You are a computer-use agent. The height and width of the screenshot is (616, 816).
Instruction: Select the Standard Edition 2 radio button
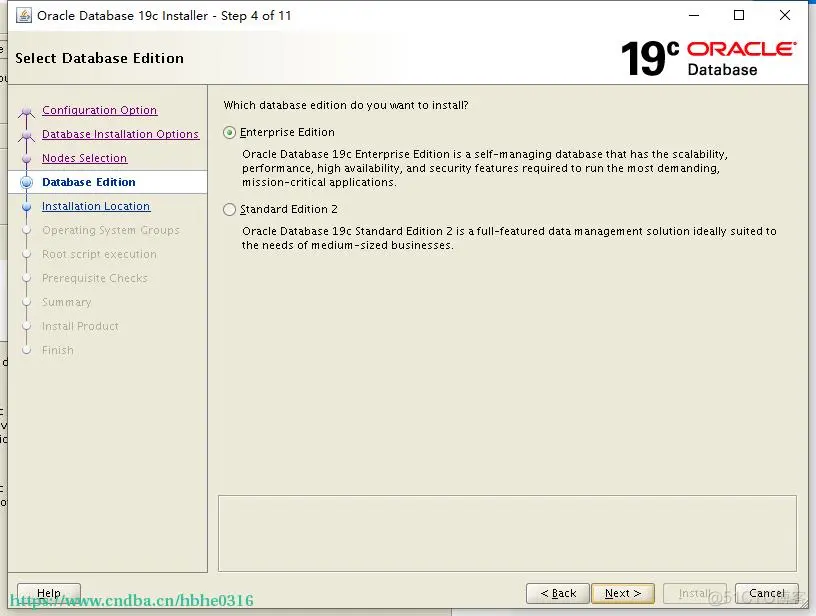(x=230, y=210)
